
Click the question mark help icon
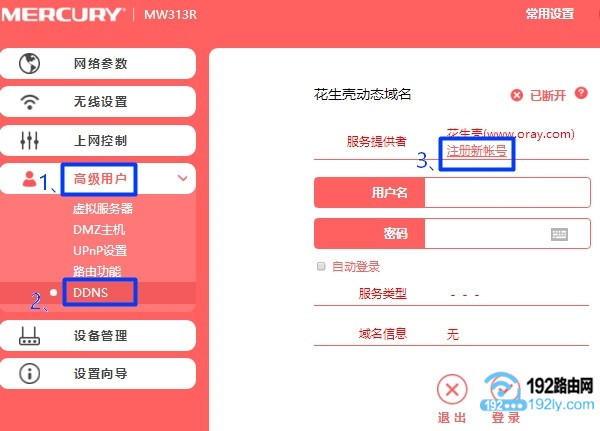tap(581, 93)
